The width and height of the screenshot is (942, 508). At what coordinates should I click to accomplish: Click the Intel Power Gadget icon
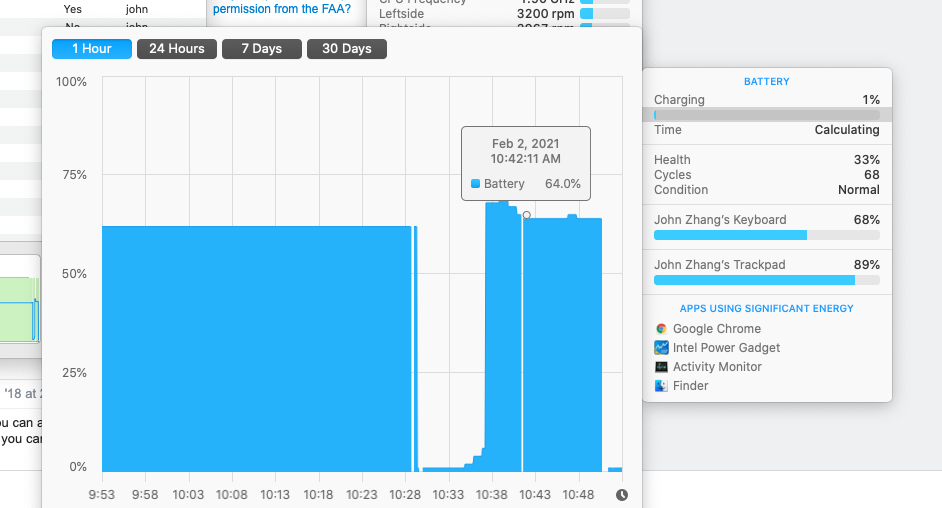[661, 348]
